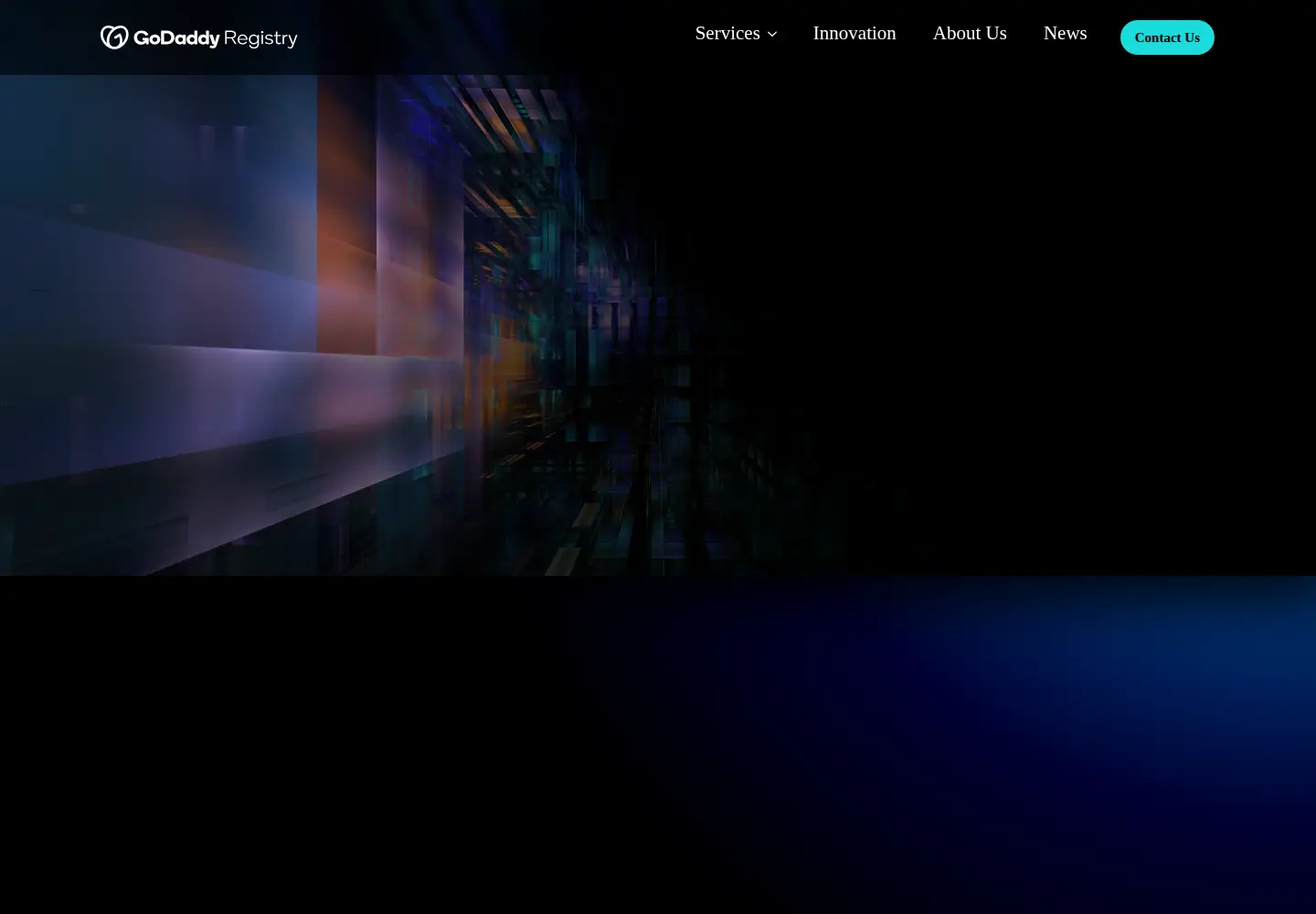Open the Innovation page
This screenshot has height=914, width=1316.
[854, 33]
